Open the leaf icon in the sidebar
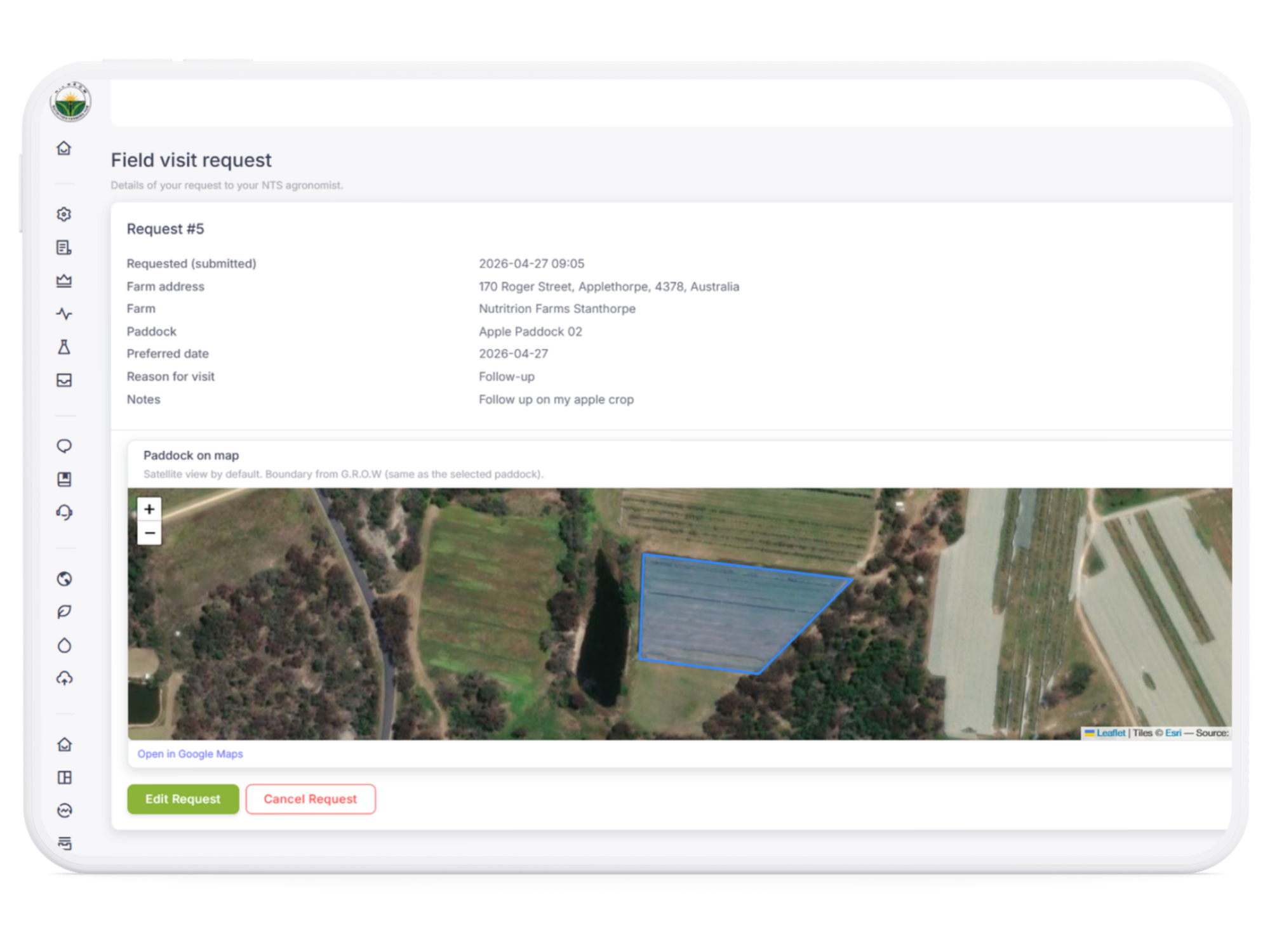This screenshot has height=952, width=1270. (64, 612)
